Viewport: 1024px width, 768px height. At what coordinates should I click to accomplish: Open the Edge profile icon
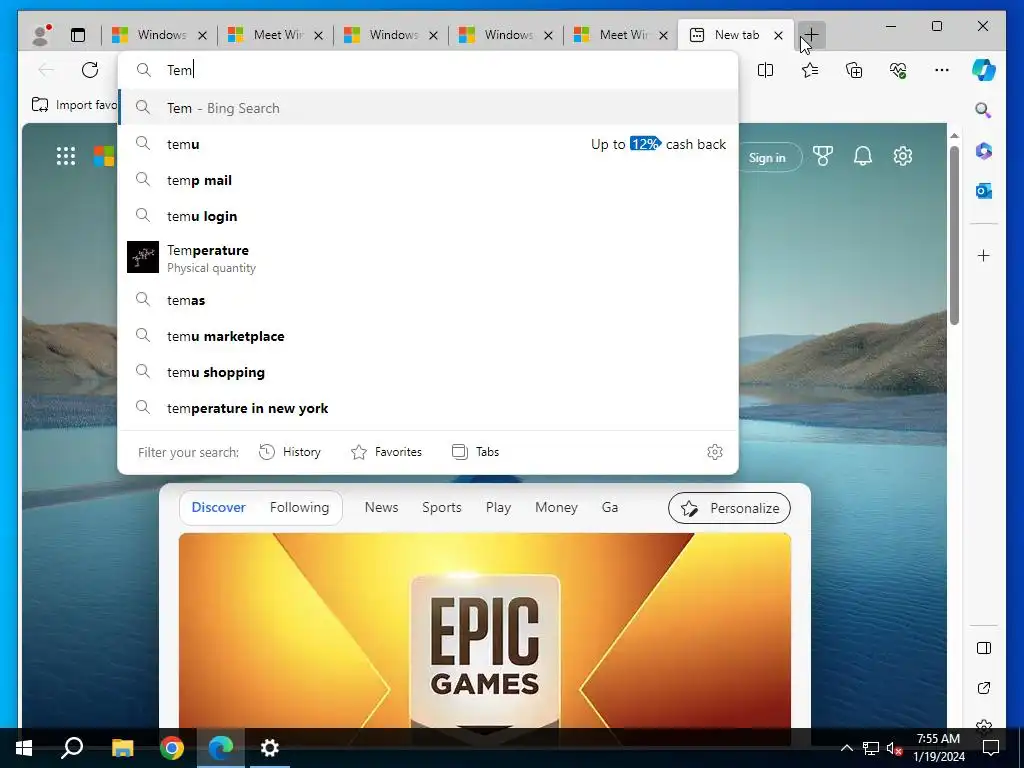pos(42,35)
